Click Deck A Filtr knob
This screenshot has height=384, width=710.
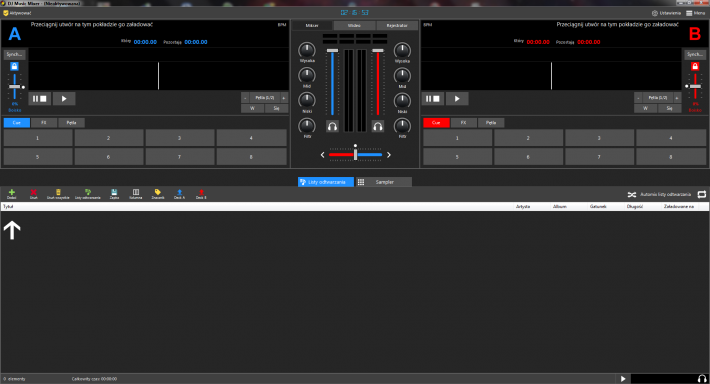(307, 125)
